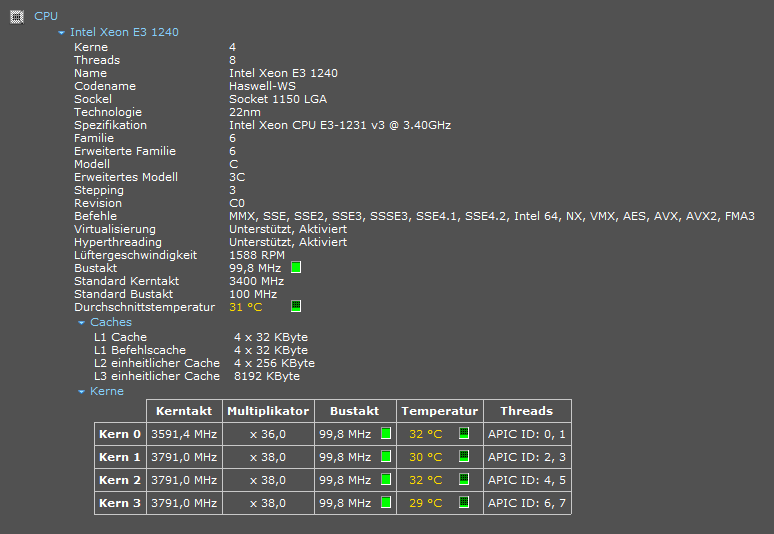Image resolution: width=774 pixels, height=534 pixels.
Task: Select the Bustakt column header
Action: [355, 411]
